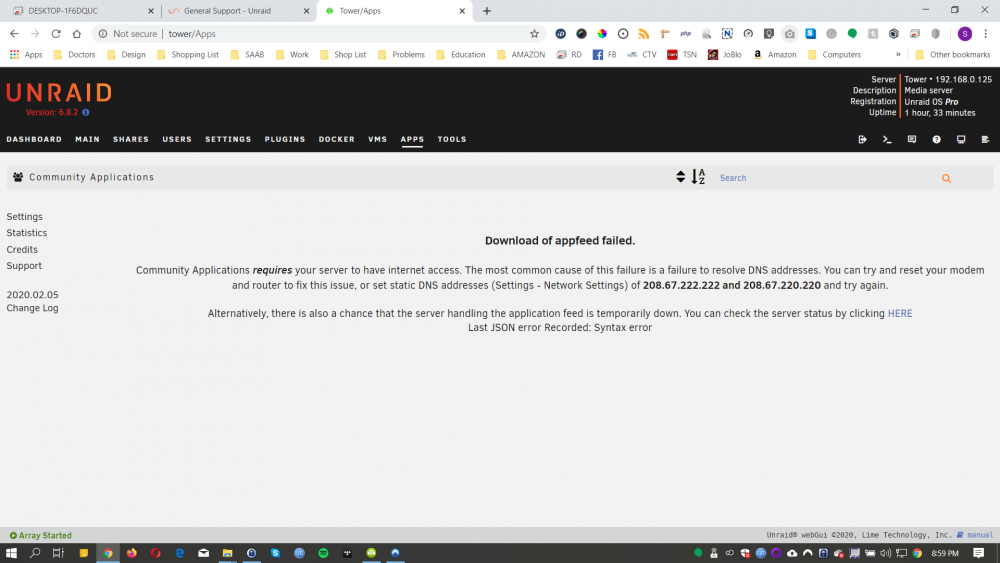Toggle the sort direction up-down arrows

click(680, 177)
